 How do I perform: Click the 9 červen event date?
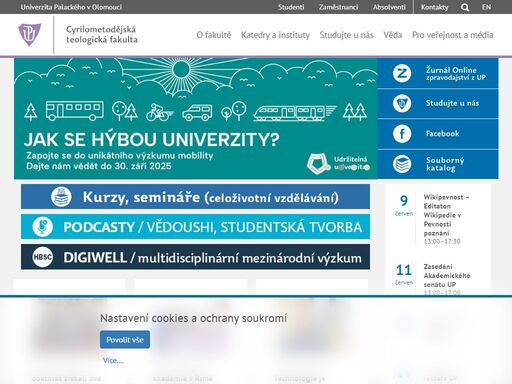404,205
